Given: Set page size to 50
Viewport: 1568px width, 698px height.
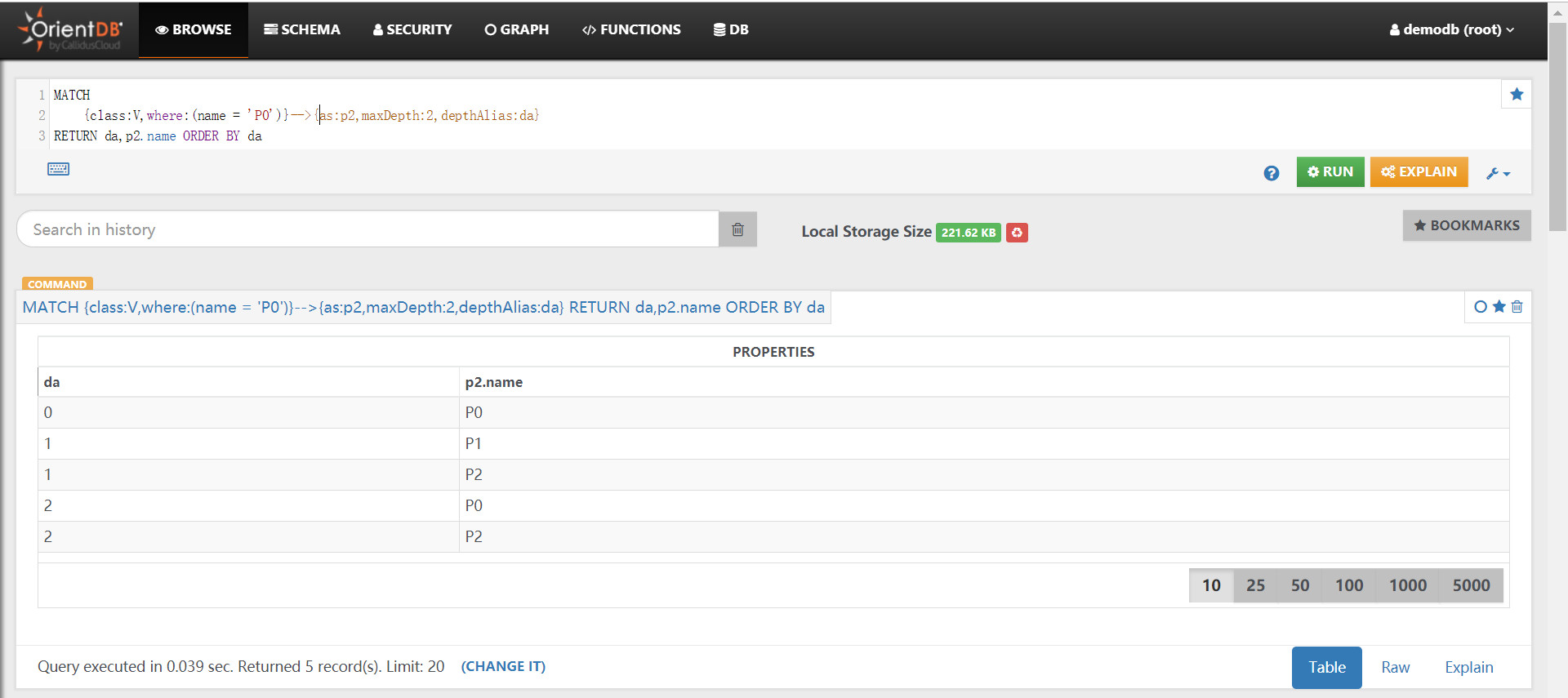Looking at the screenshot, I should click(1300, 585).
